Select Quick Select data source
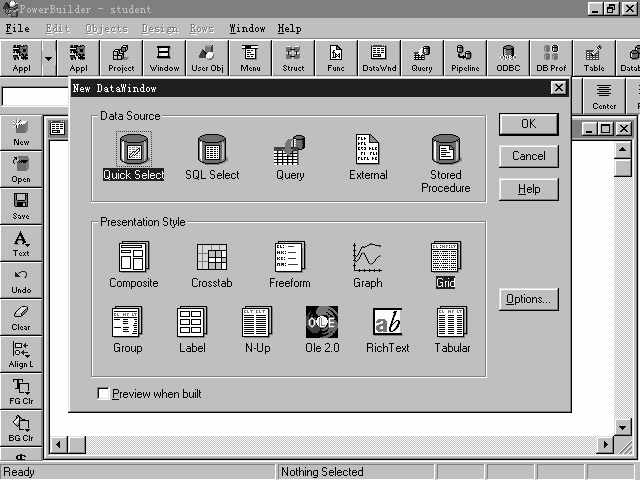The width and height of the screenshot is (640, 480). tap(133, 157)
